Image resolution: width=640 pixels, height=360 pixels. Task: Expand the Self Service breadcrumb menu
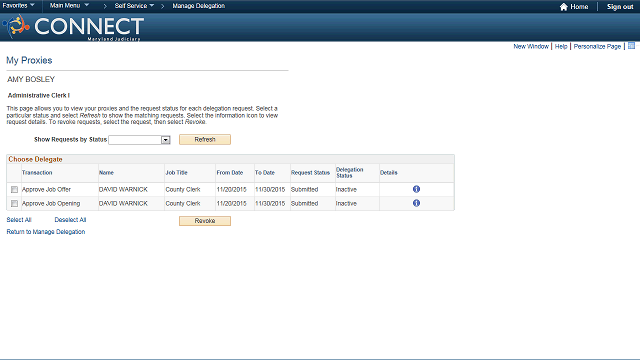(134, 6)
